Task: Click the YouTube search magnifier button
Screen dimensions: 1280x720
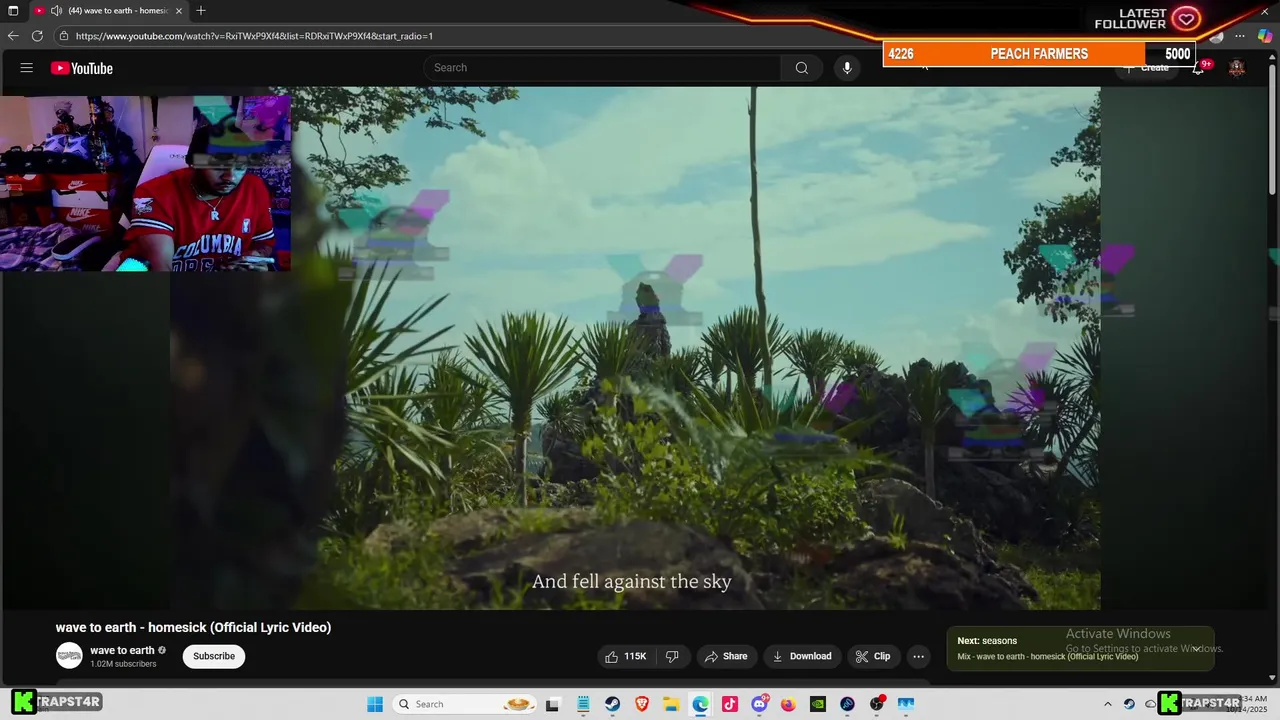Action: [801, 68]
